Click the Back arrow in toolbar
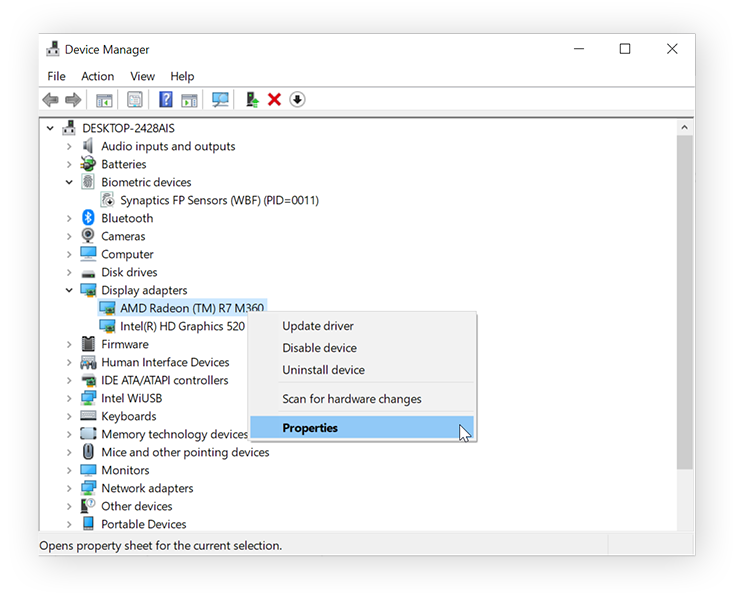Image resolution: width=733 pixels, height=595 pixels. [x=50, y=100]
